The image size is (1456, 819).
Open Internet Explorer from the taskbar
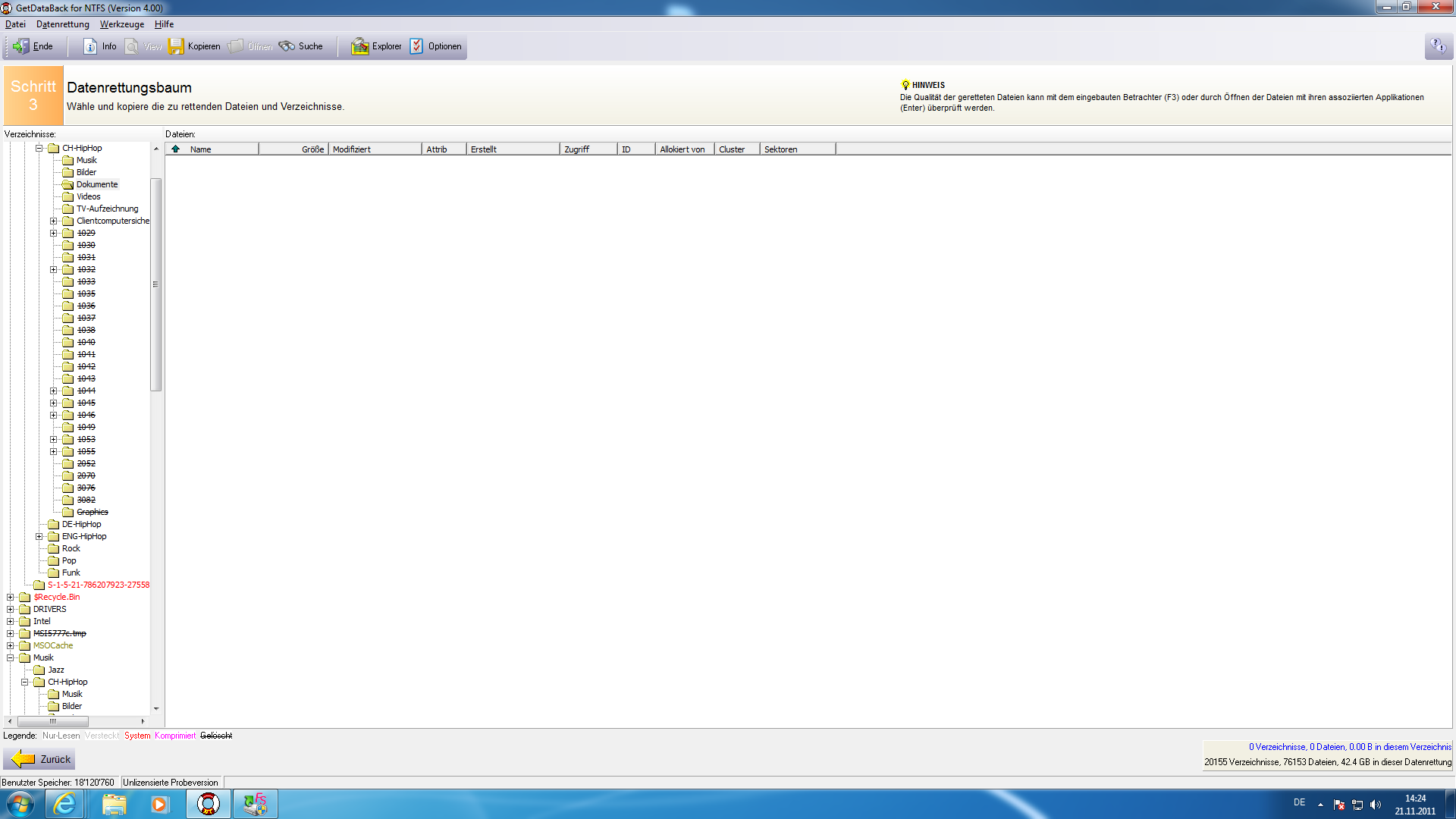pos(64,804)
